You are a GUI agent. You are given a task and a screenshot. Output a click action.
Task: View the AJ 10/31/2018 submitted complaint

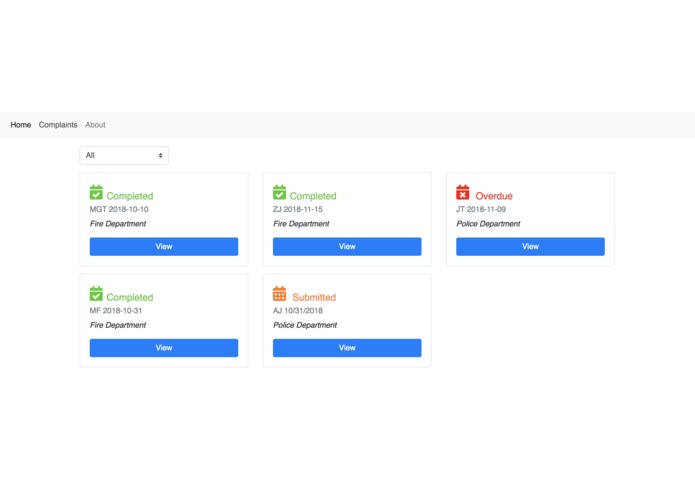click(347, 348)
